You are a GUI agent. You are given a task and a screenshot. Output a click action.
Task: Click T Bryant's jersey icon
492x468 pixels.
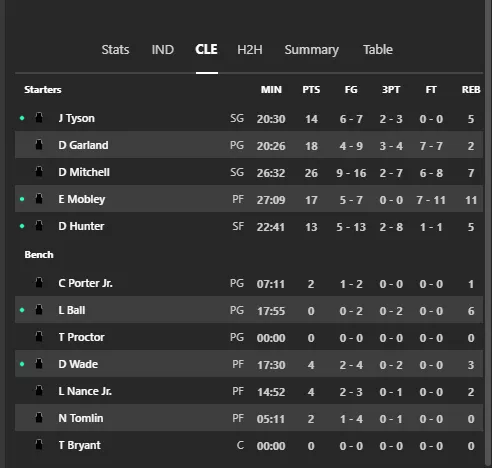[x=39, y=445]
